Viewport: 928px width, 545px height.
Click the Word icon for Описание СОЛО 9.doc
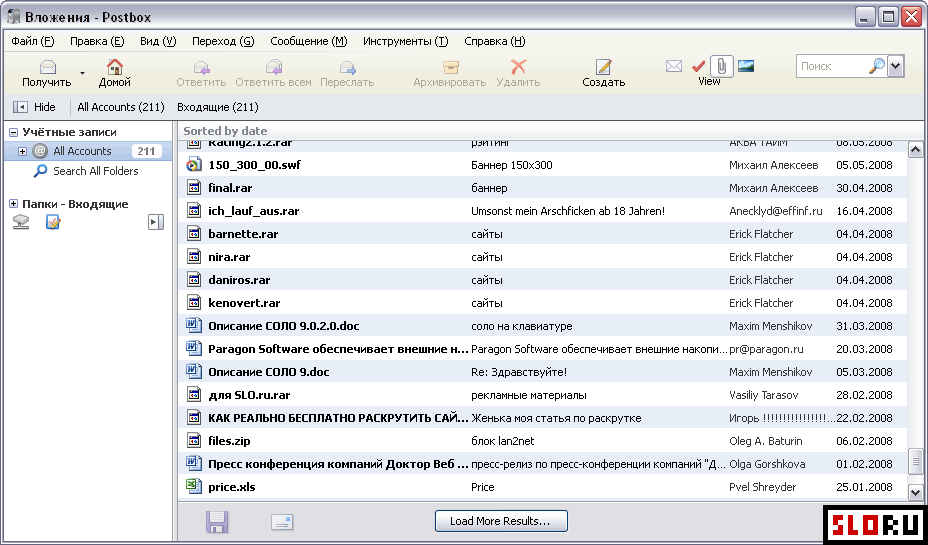point(194,372)
